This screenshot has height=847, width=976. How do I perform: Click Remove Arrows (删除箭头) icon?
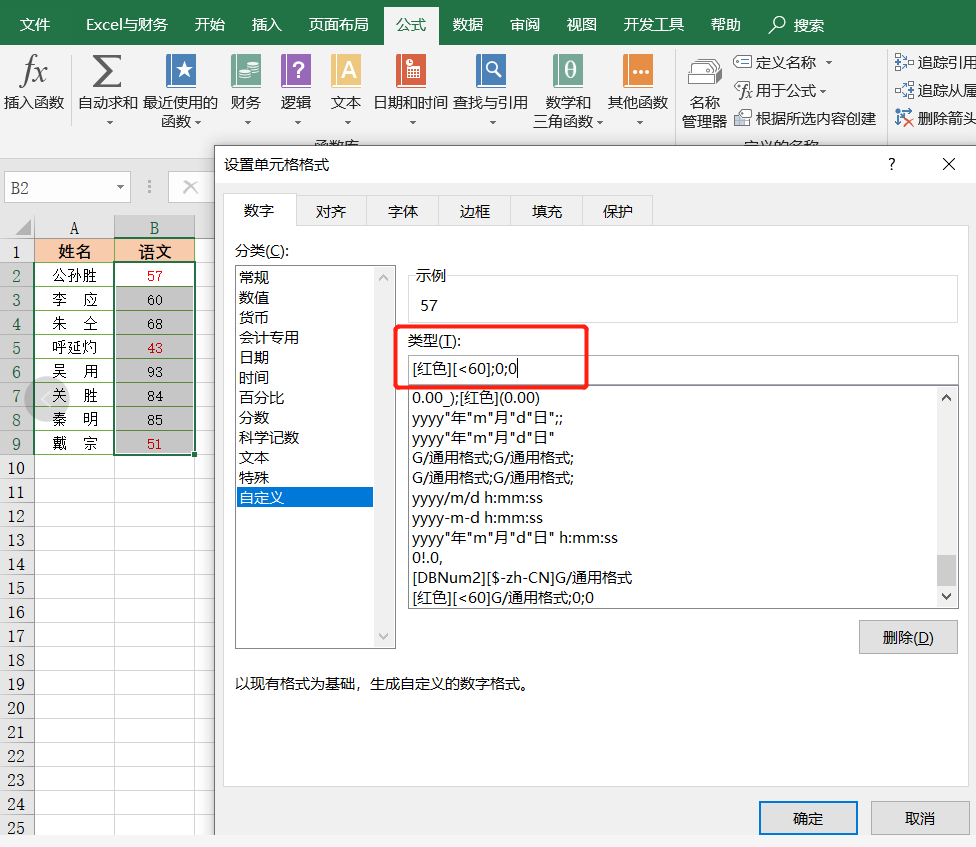[903, 118]
